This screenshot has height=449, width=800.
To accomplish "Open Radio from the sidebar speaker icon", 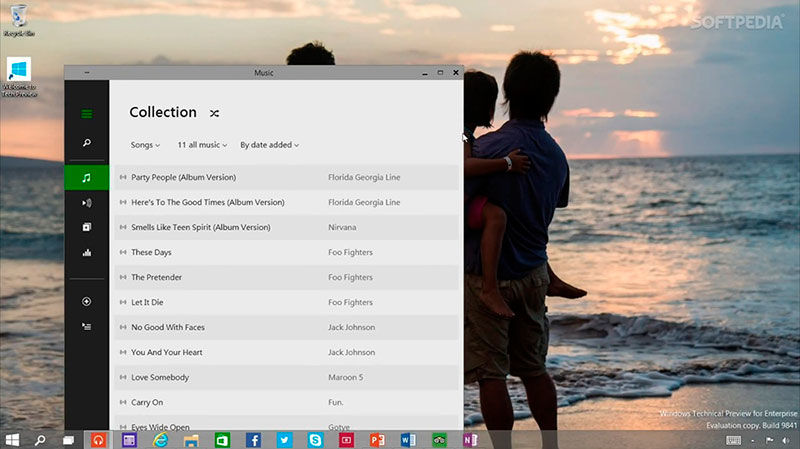I will point(86,203).
